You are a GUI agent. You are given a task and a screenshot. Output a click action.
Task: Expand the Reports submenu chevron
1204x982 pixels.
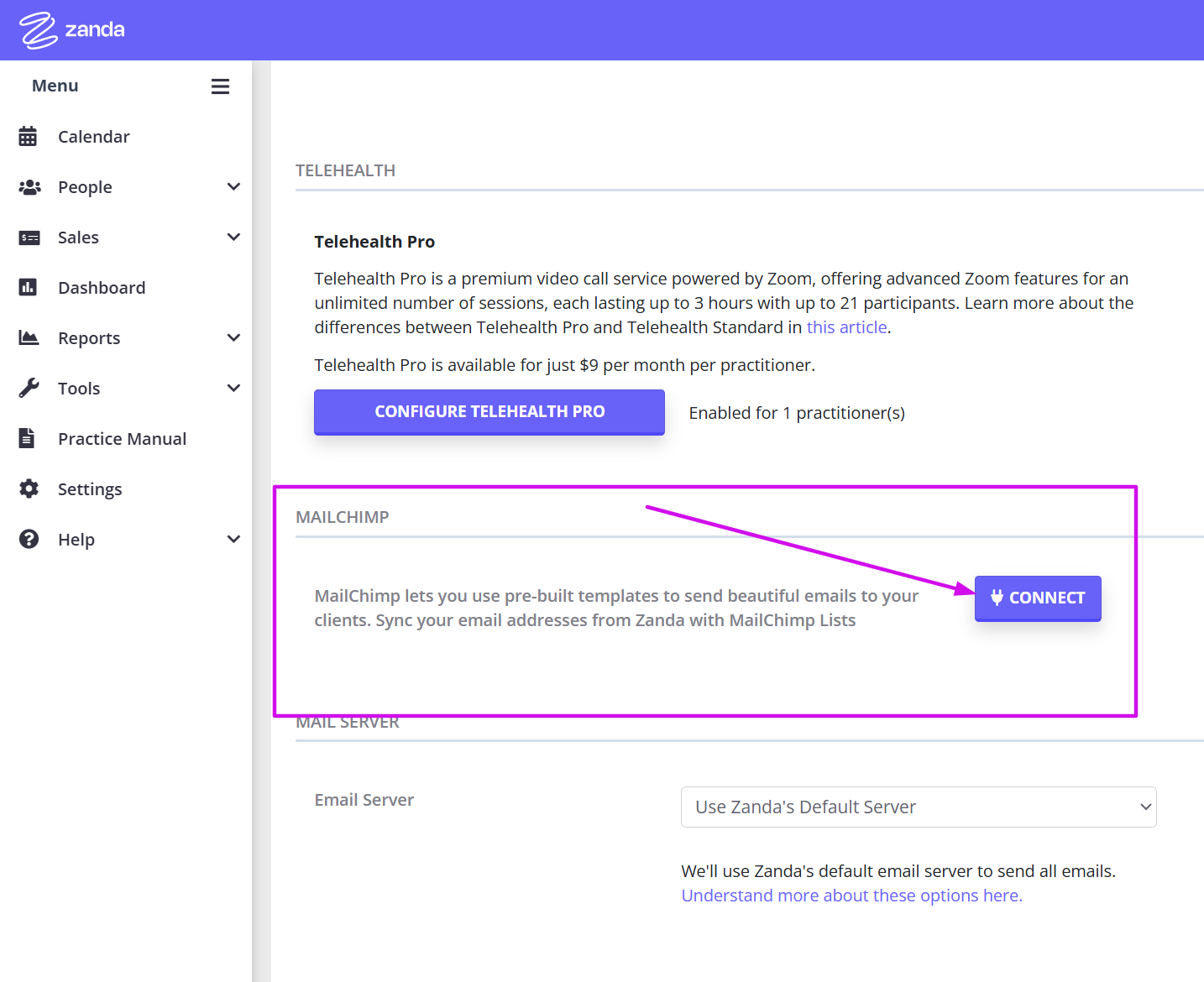(233, 337)
